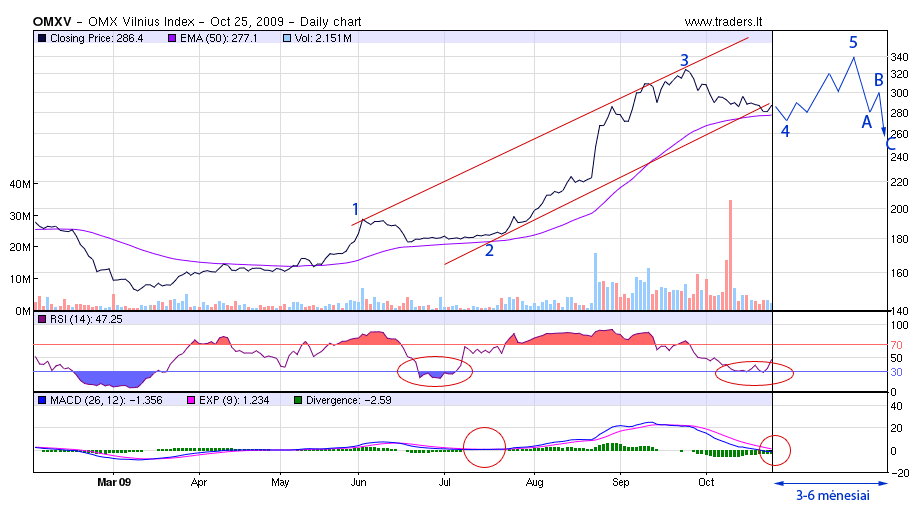The width and height of the screenshot is (918, 508).
Task: Click the red circle on MACD in July
Action: coord(485,446)
